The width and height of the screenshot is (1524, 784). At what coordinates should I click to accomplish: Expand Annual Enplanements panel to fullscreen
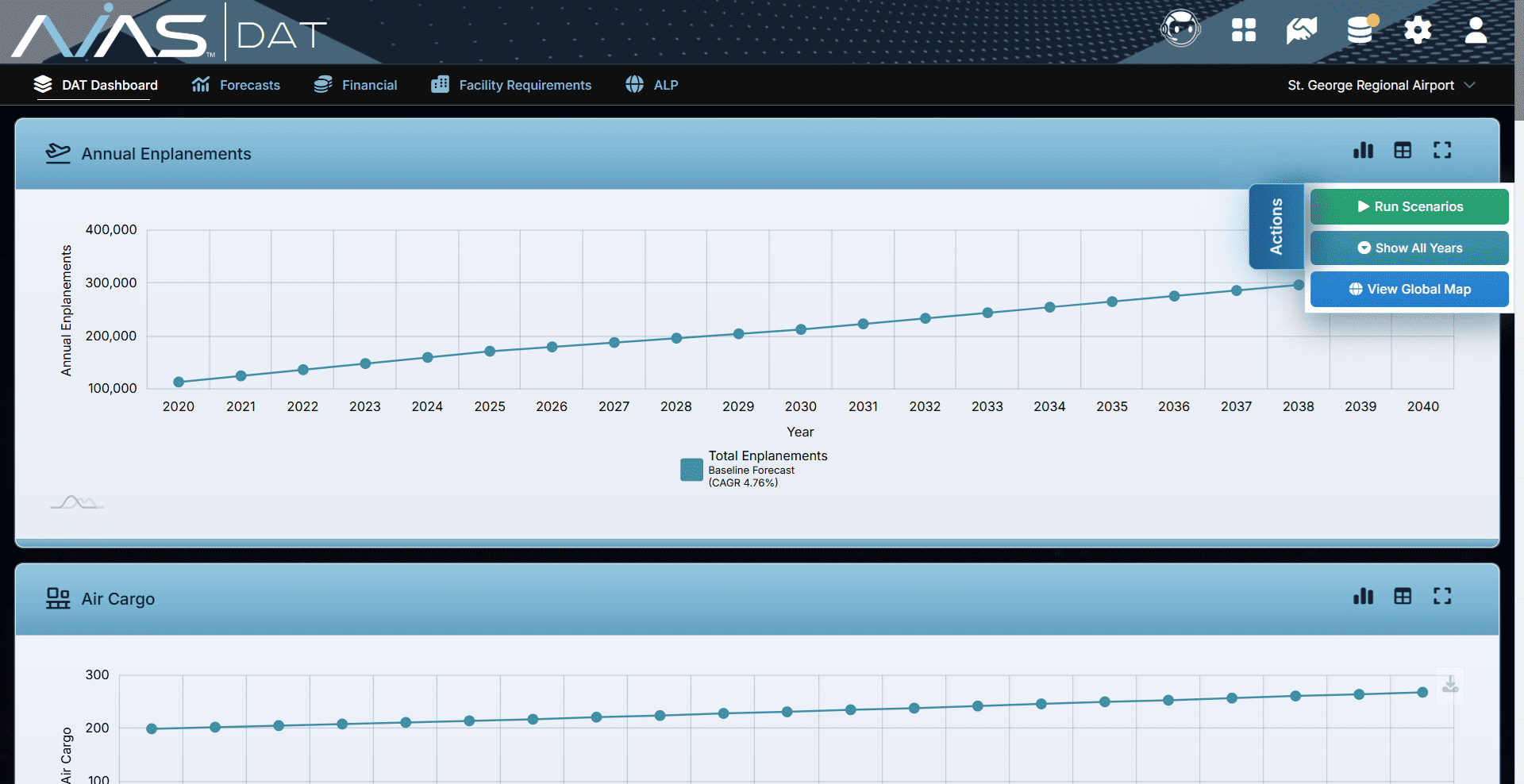point(1442,150)
